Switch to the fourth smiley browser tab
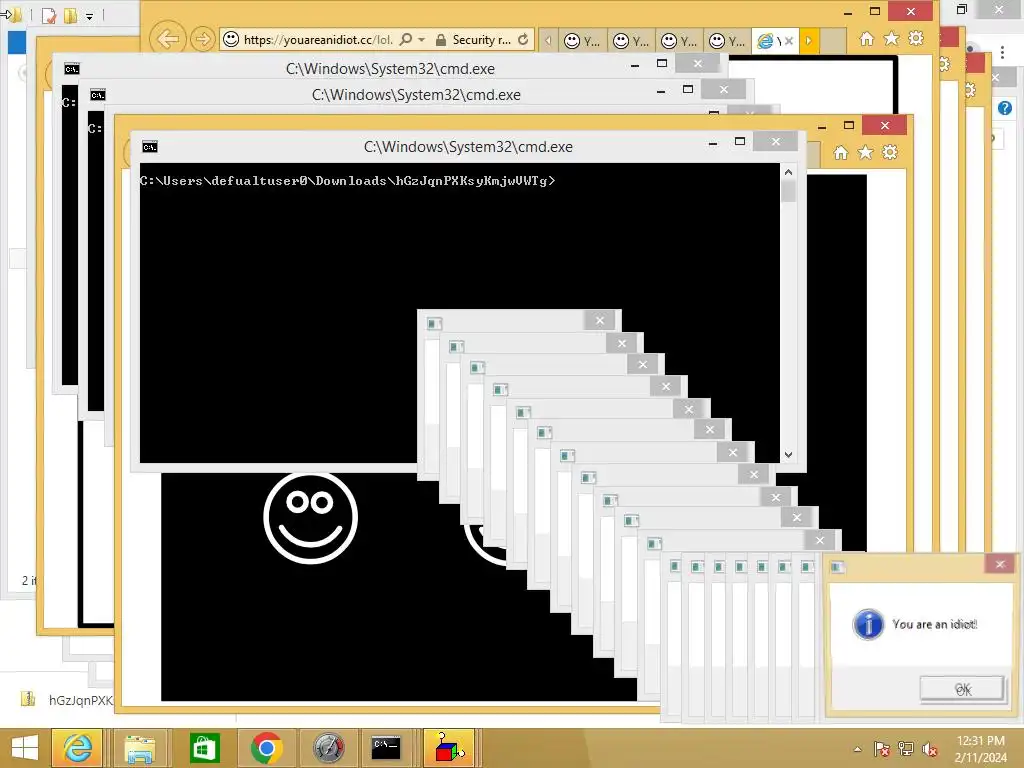This screenshot has height=768, width=1024. [x=728, y=40]
